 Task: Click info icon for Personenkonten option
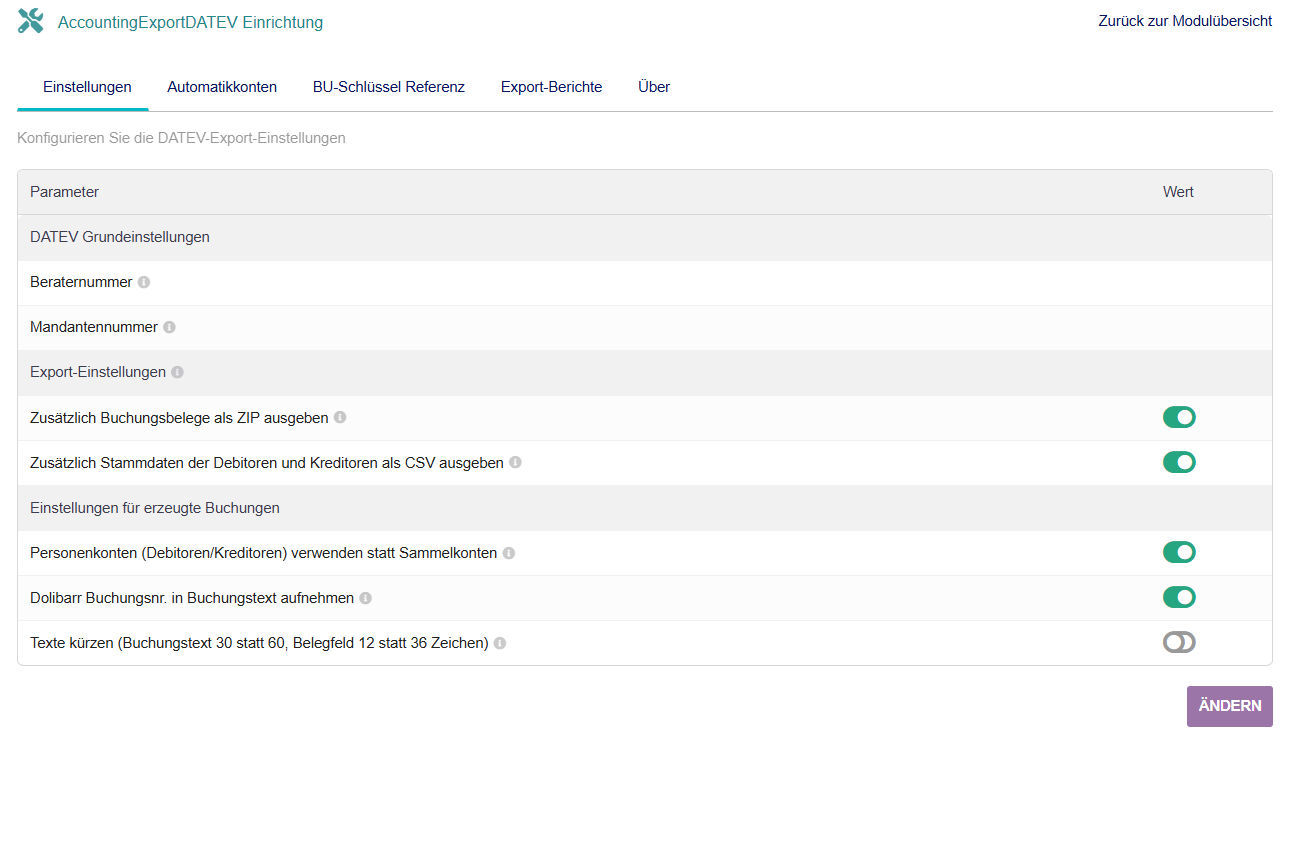tap(509, 553)
